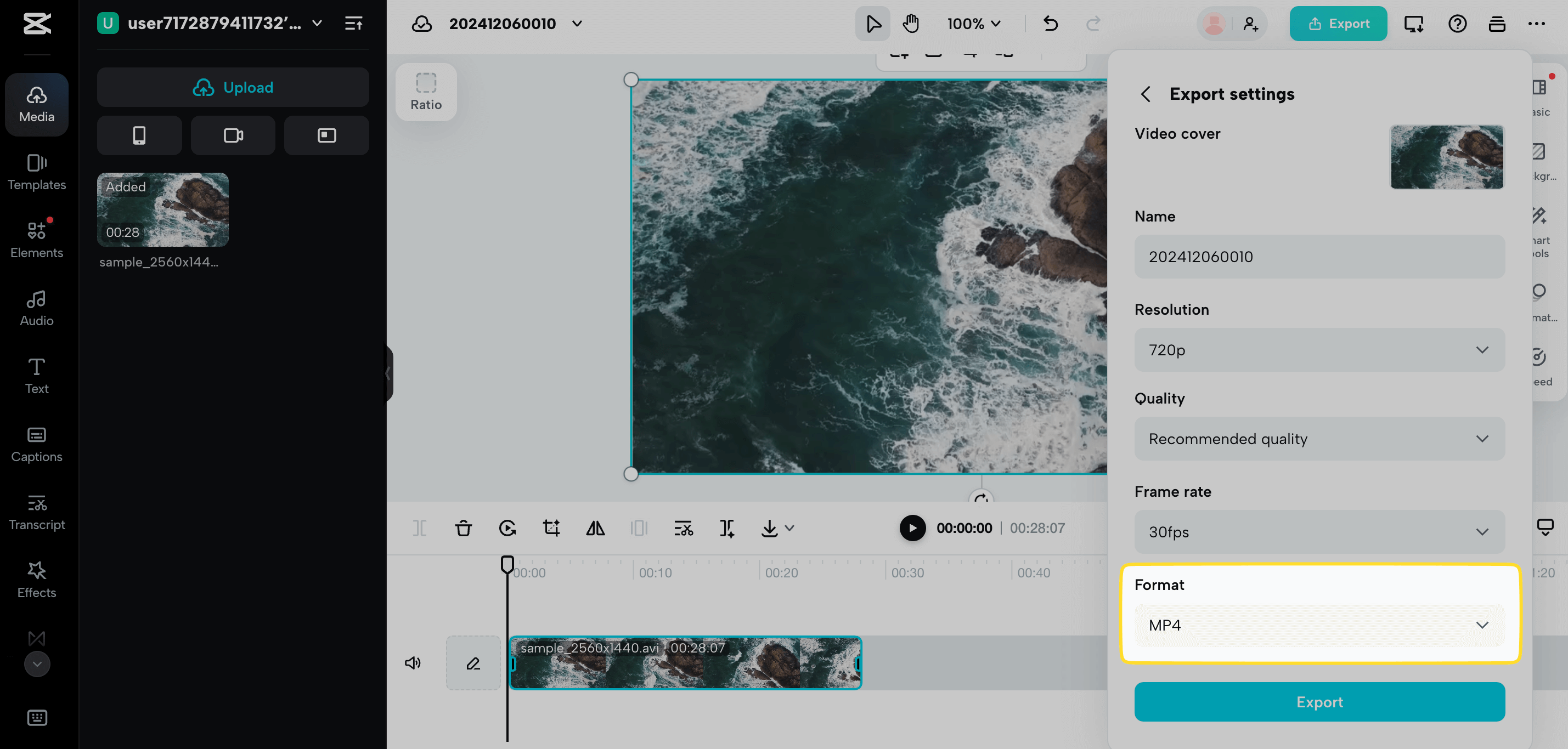1568x749 pixels.
Task: Select the hand pan tool
Action: coord(911,24)
